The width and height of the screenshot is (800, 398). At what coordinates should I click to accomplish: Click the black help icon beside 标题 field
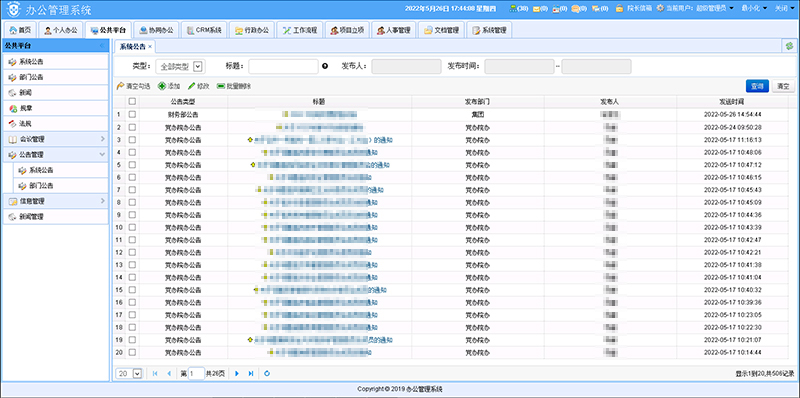[326, 66]
